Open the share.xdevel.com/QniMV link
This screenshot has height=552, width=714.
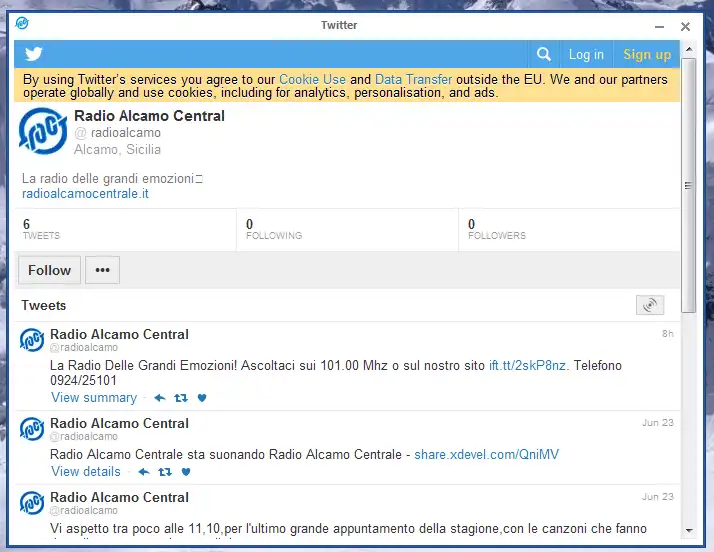coord(486,455)
